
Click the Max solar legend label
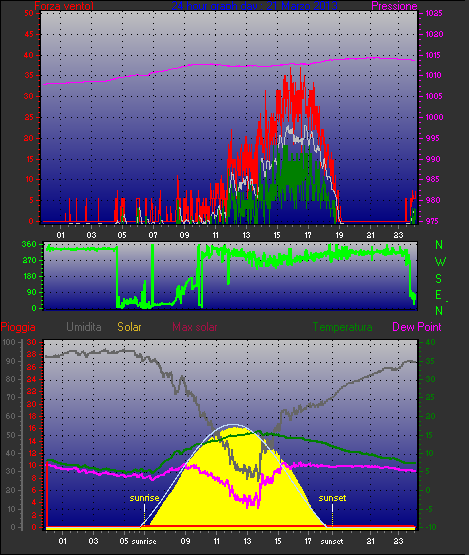pos(195,327)
